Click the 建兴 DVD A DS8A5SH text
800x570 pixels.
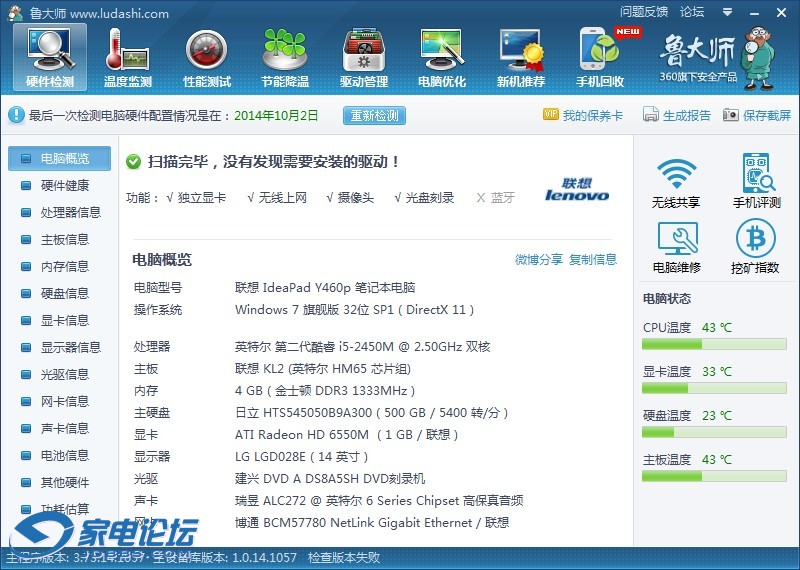point(330,479)
